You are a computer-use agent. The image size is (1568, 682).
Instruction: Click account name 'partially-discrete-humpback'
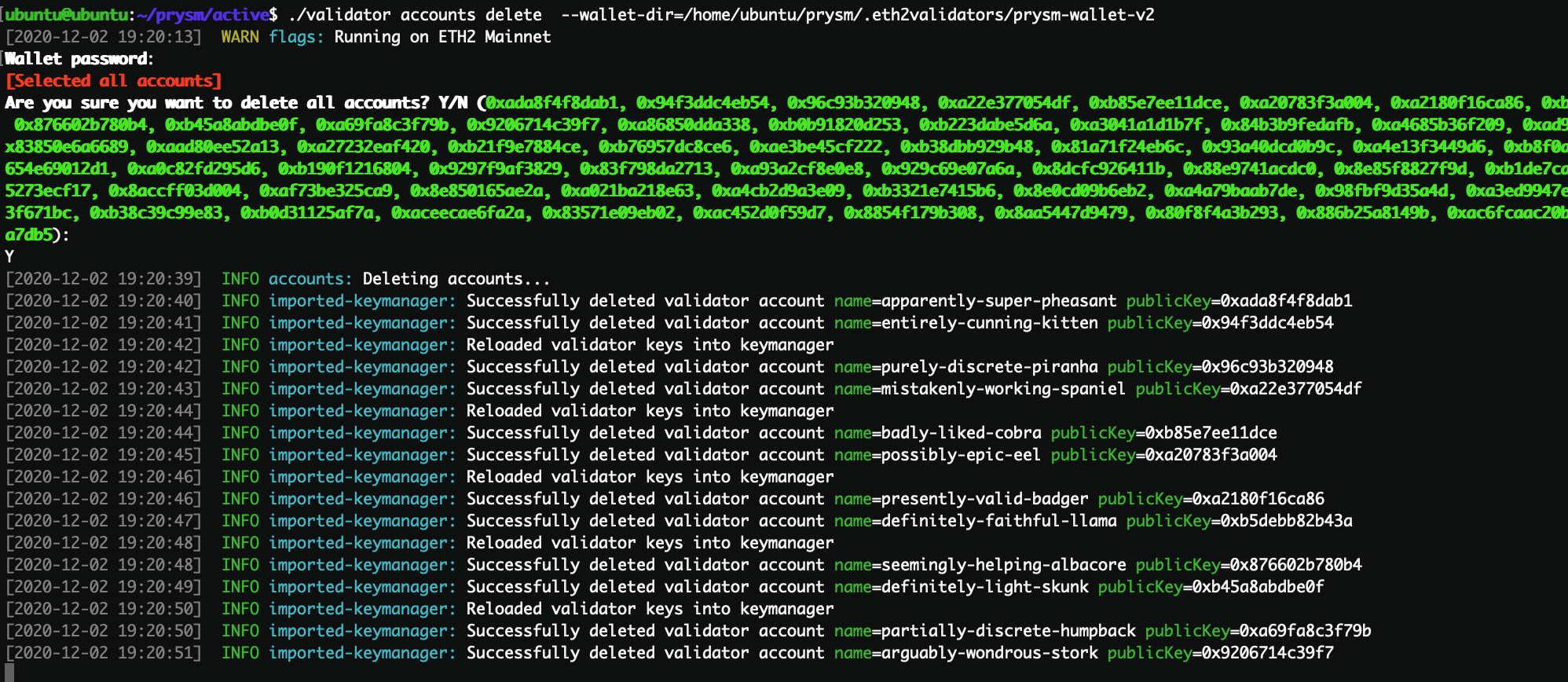[x=1008, y=631]
